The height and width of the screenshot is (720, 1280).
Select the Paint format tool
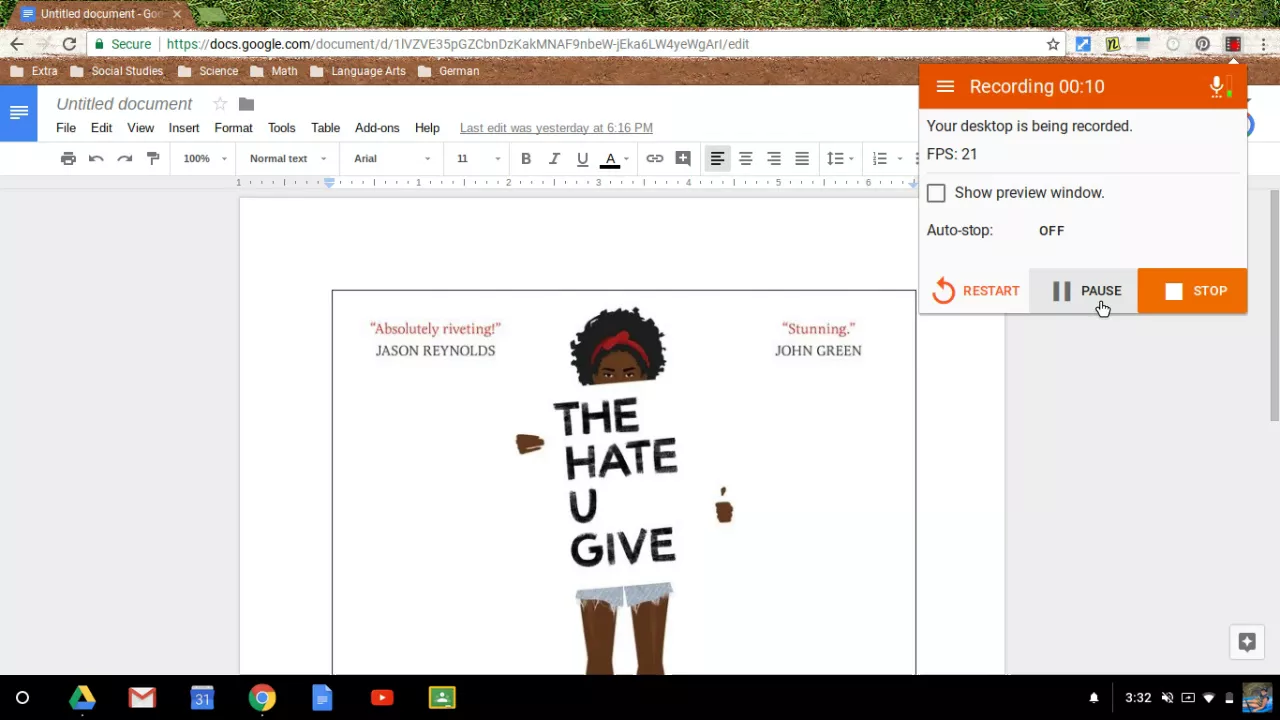coord(153,158)
